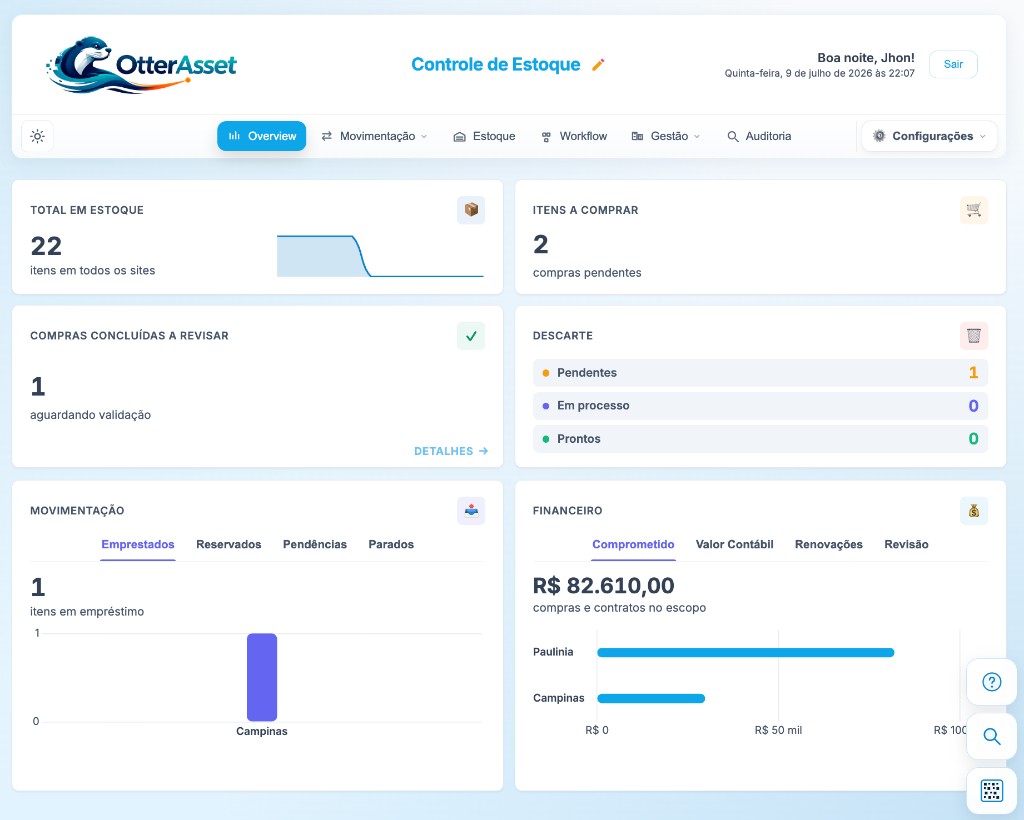The width and height of the screenshot is (1024, 820).
Task: Click the shopping cart icon
Action: tap(974, 210)
